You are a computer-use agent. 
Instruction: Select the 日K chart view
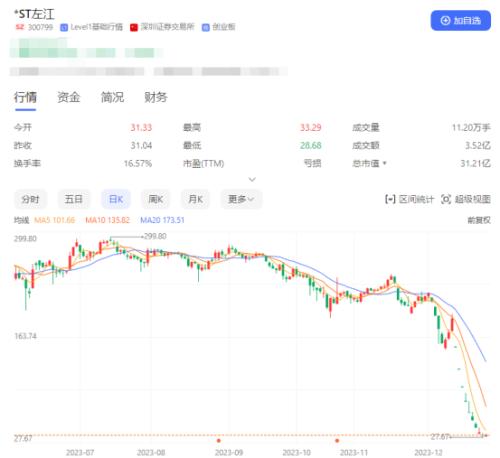[116, 199]
